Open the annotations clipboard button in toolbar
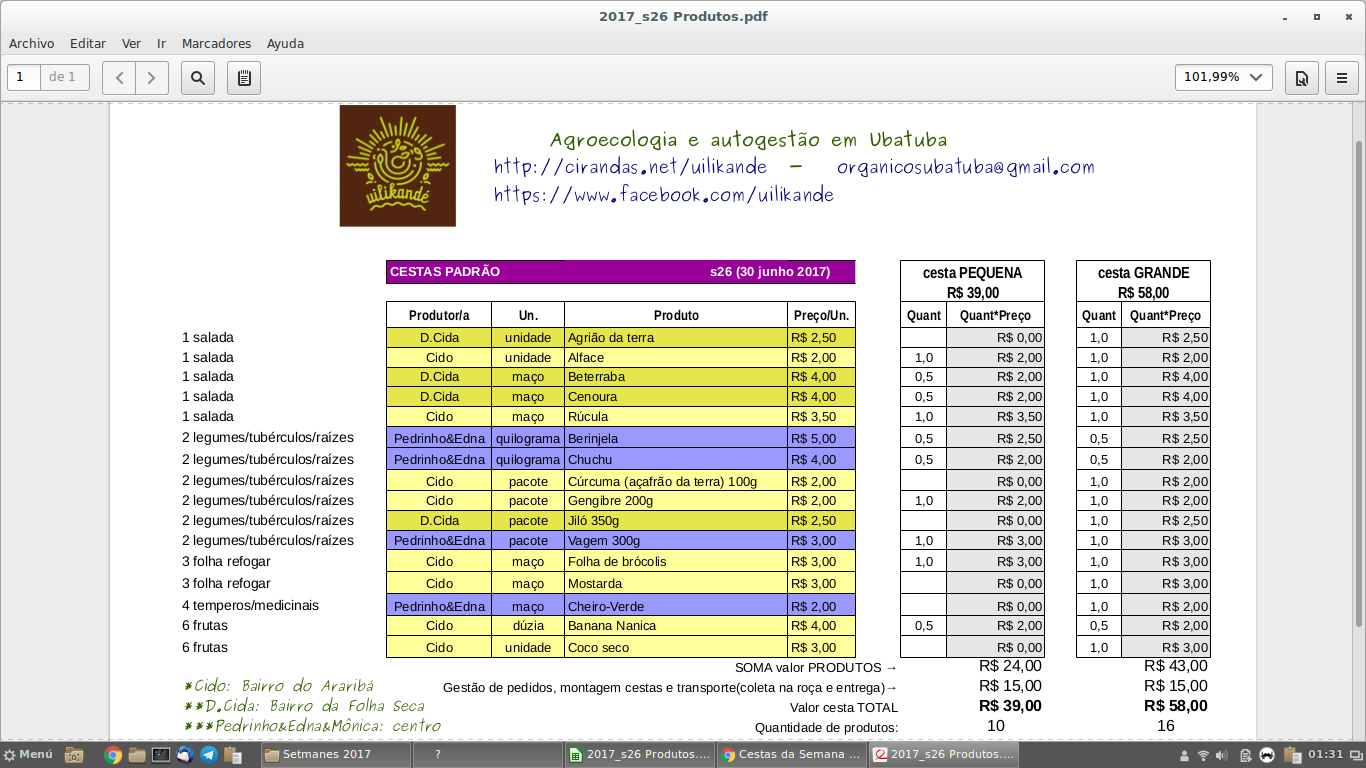 click(244, 77)
